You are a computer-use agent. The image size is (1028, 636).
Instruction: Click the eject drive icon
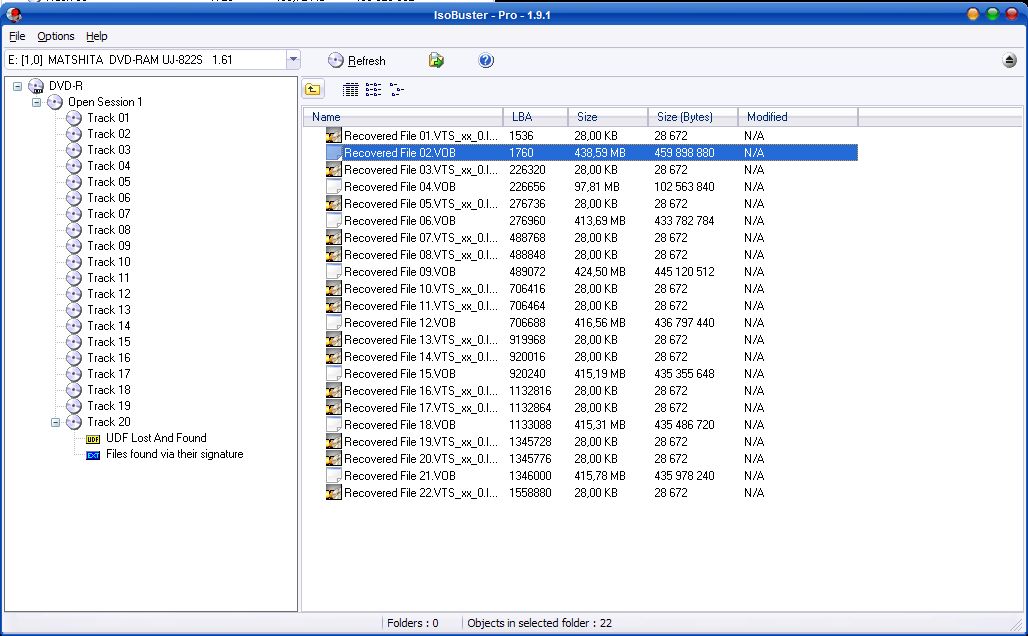(1010, 60)
